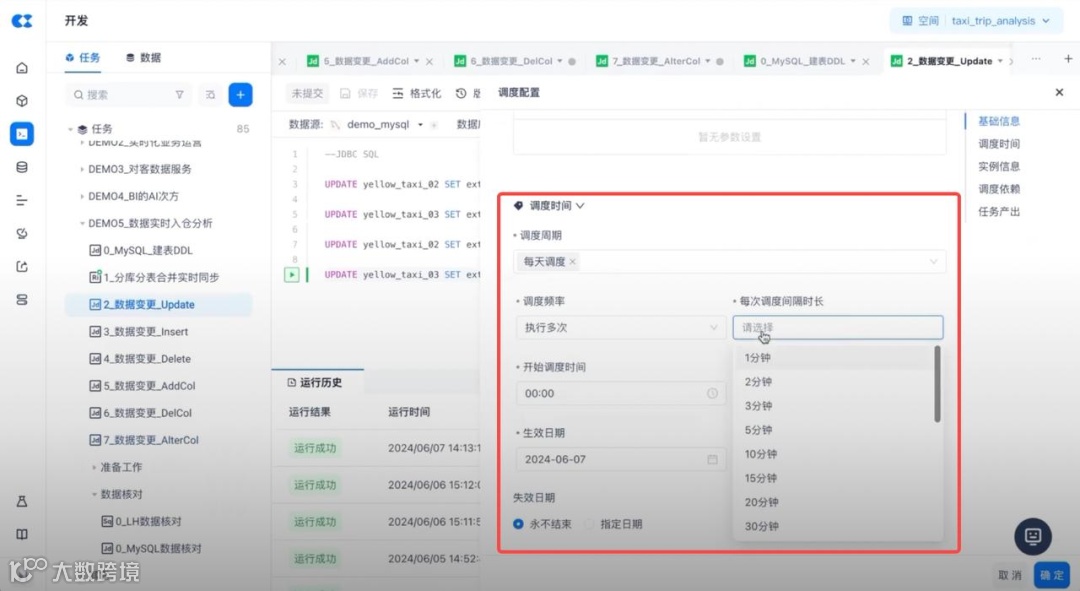
Task: Click the 保存 save button
Action: click(359, 93)
